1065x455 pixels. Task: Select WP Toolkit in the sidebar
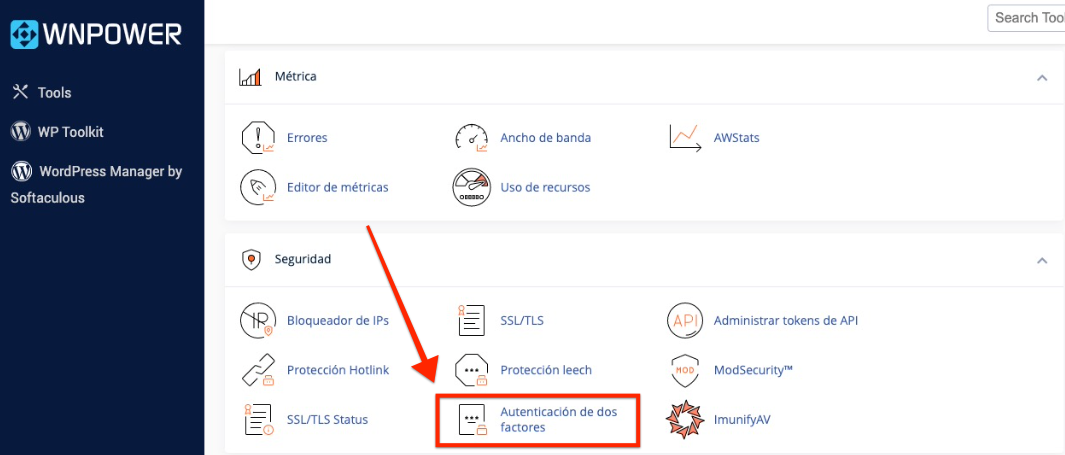click(x=70, y=132)
